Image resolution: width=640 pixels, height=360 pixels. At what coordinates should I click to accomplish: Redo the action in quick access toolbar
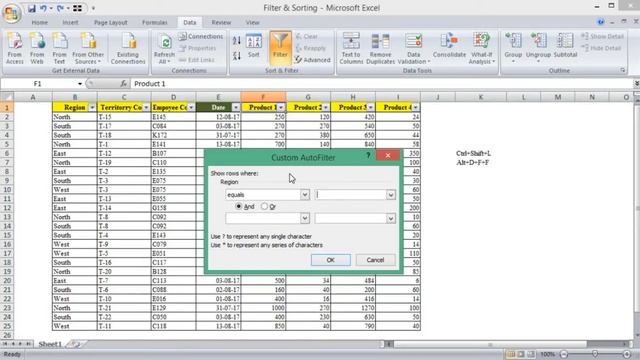pyautogui.click(x=60, y=8)
